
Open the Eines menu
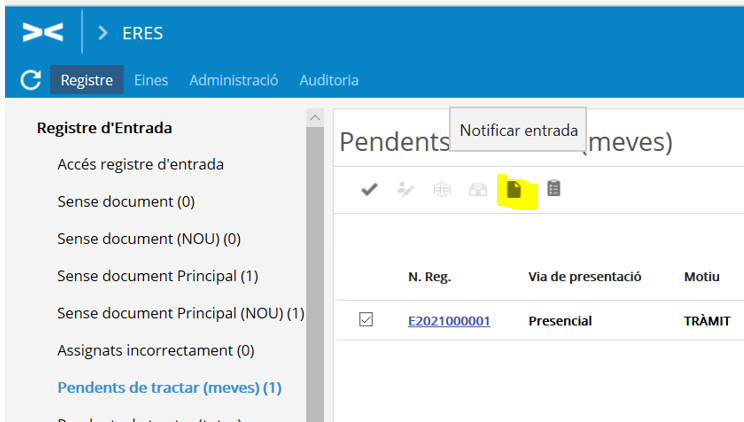click(151, 80)
